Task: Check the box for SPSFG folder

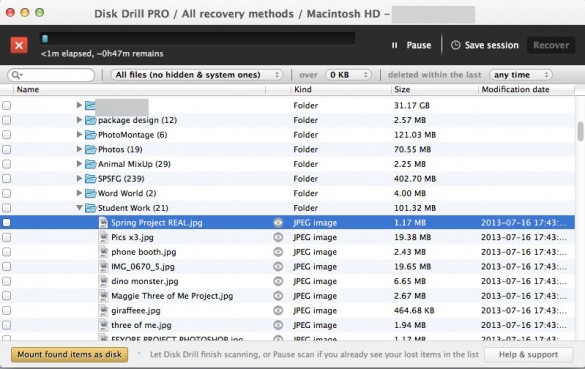Action: [x=6, y=179]
